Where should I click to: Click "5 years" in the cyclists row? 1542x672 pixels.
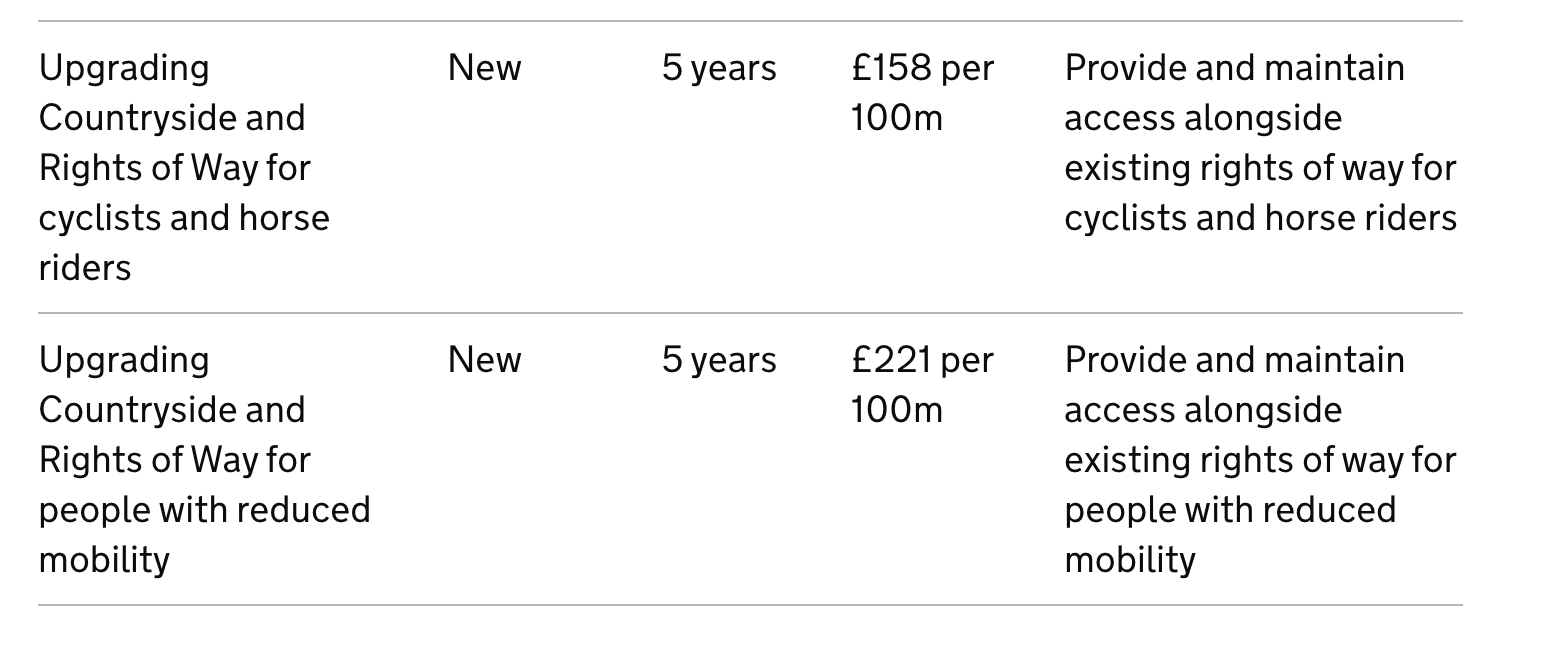[719, 68]
